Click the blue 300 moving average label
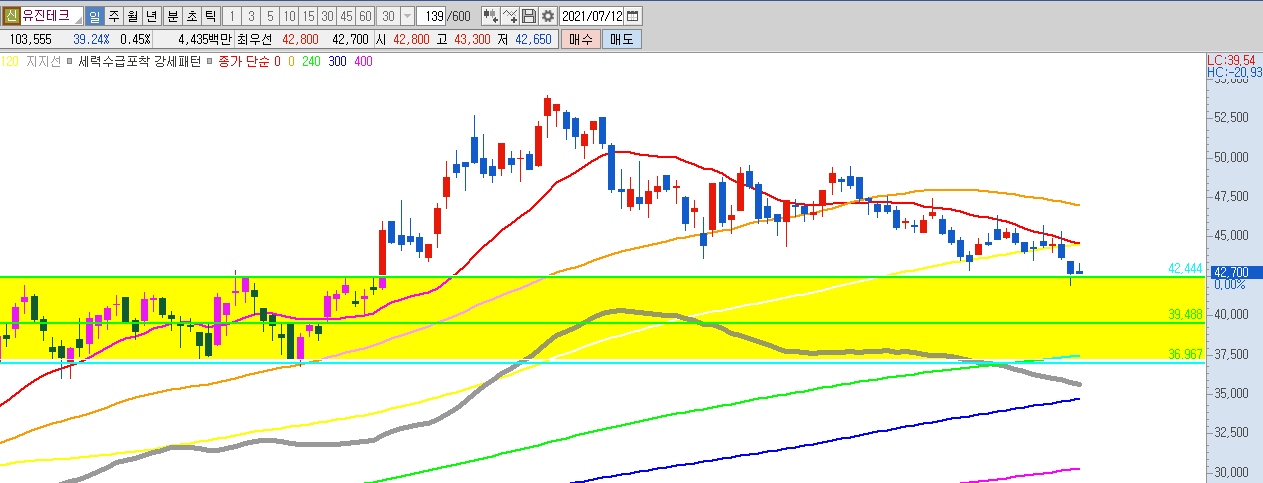Viewport: 1263px width, 483px height. pyautogui.click(x=337, y=61)
